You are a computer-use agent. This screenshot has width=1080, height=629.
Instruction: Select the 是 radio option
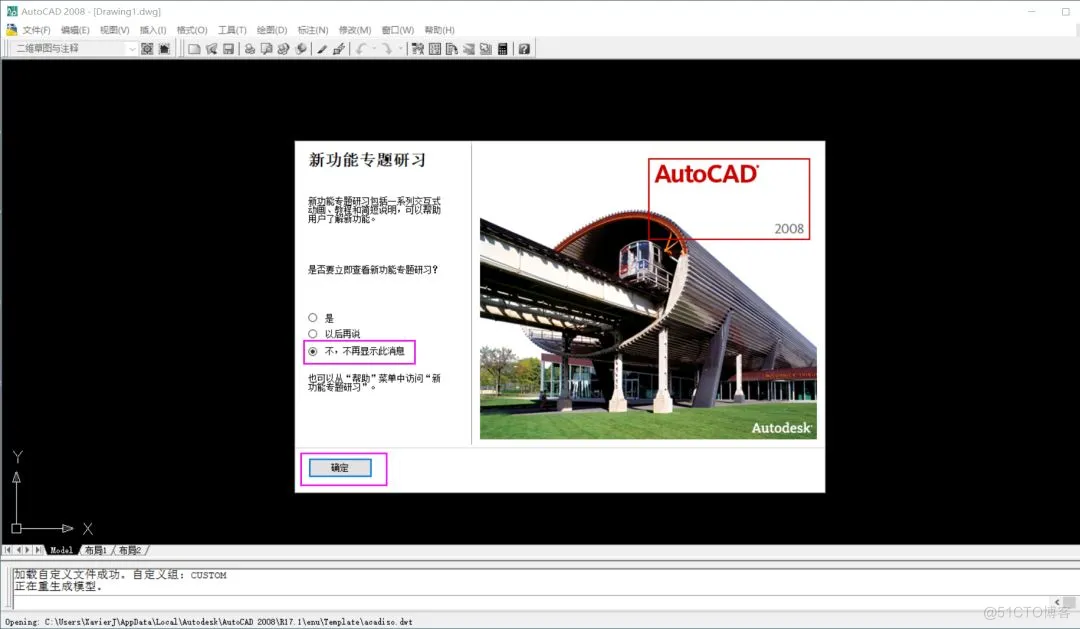[x=313, y=318]
